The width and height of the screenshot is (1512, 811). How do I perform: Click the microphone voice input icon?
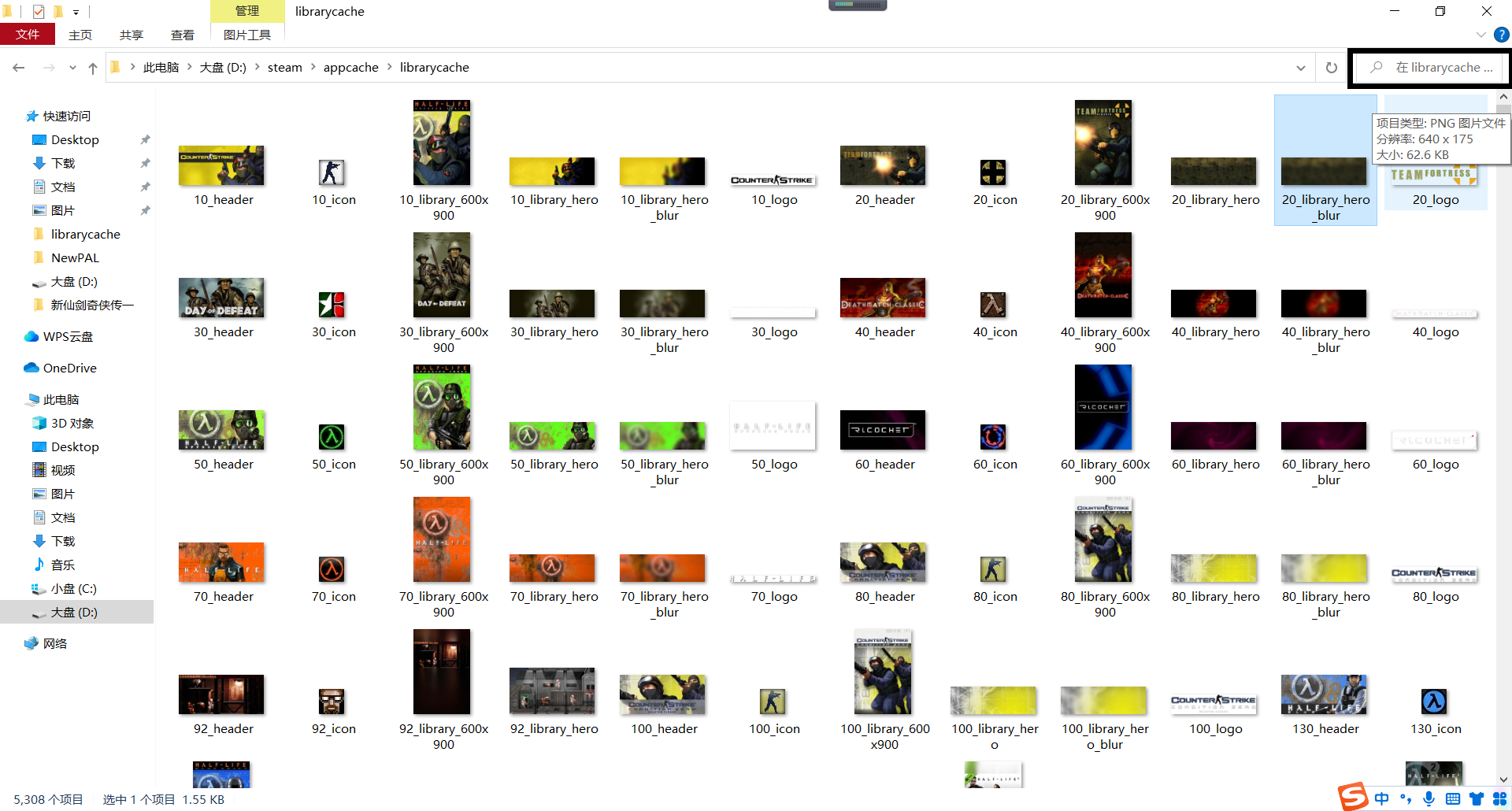(x=1429, y=798)
